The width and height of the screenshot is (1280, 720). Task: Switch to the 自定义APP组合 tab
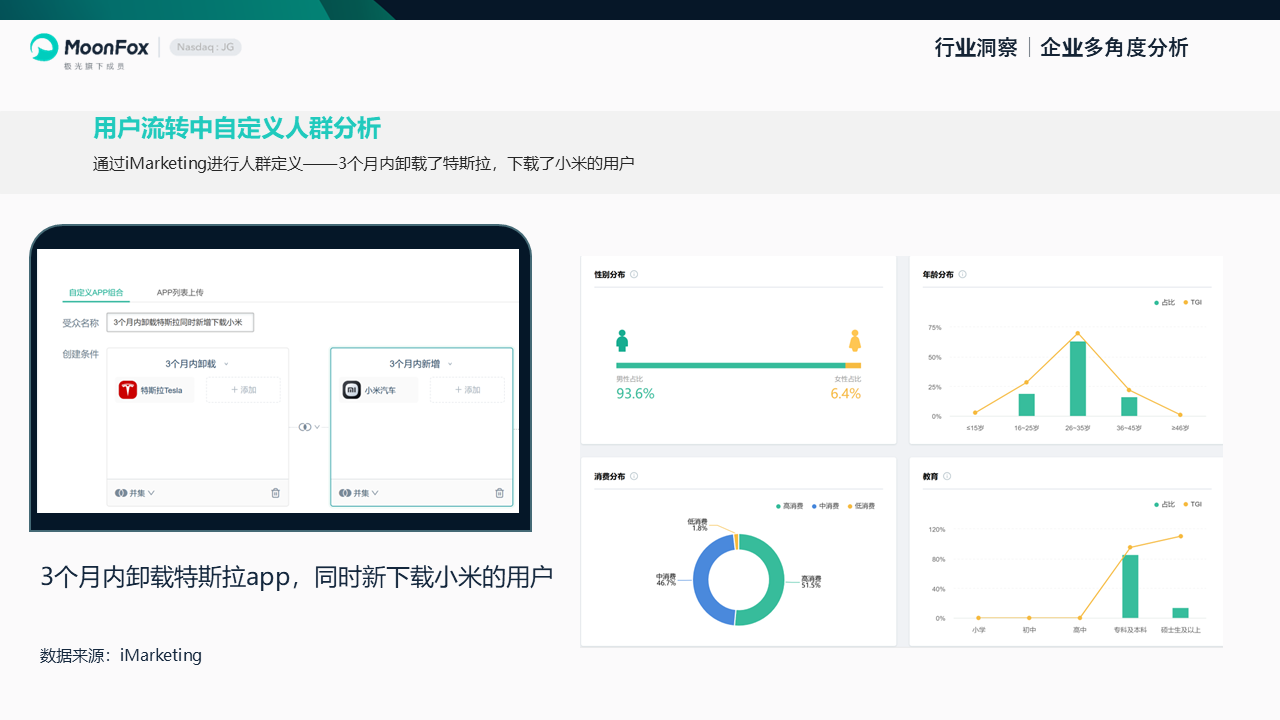point(96,293)
